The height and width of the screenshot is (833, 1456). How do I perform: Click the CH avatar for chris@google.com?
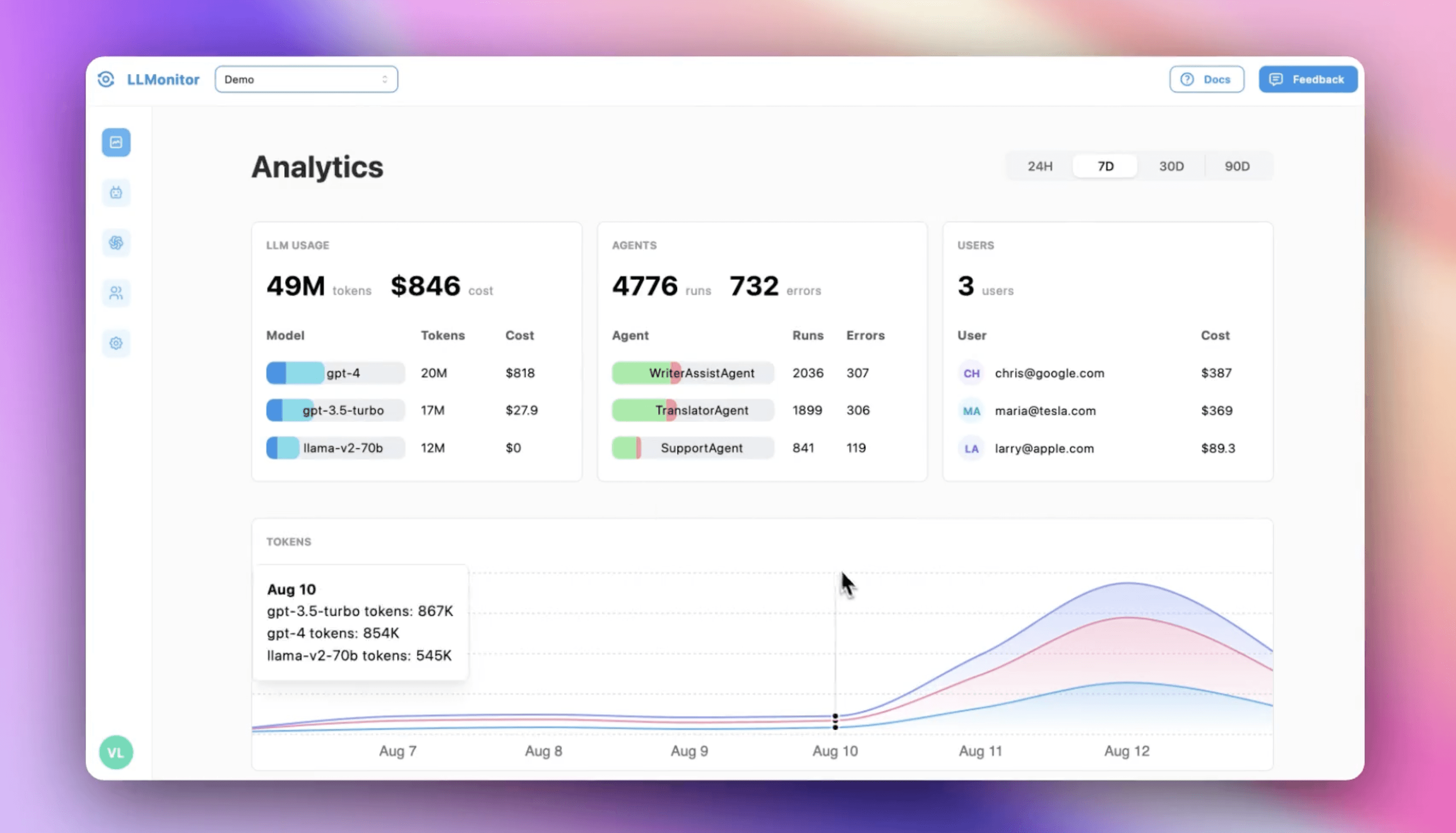(x=971, y=373)
